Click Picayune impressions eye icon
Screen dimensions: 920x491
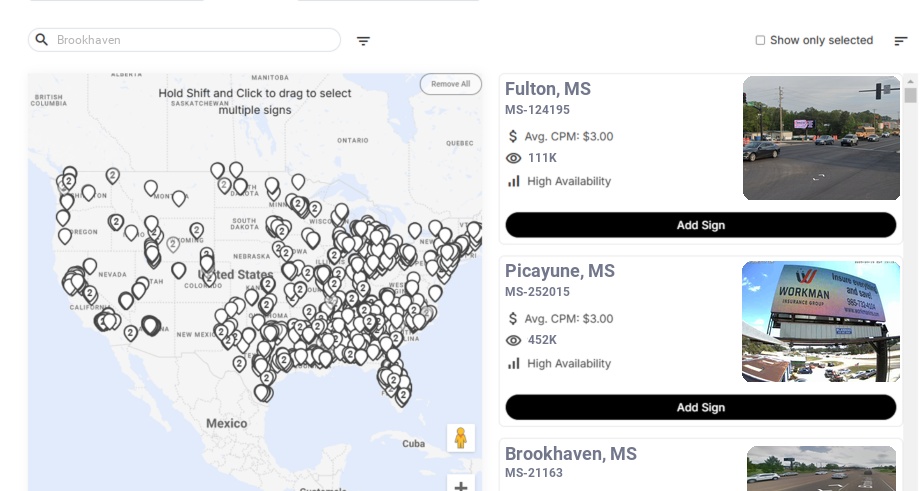[x=514, y=340]
